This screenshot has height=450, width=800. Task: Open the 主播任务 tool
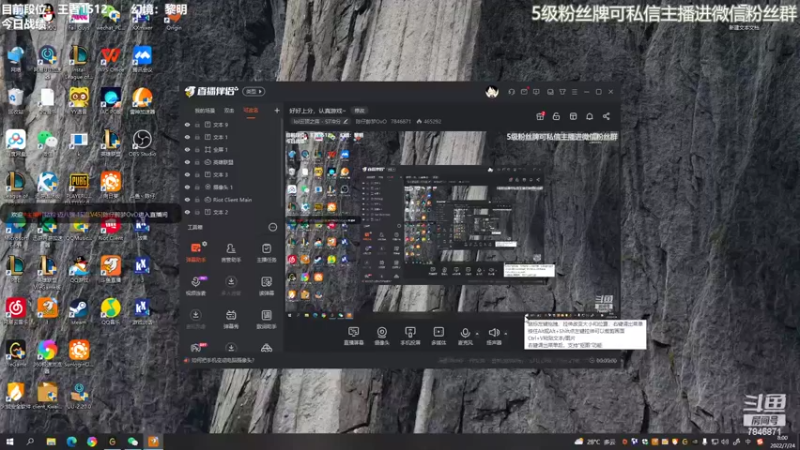click(x=266, y=252)
